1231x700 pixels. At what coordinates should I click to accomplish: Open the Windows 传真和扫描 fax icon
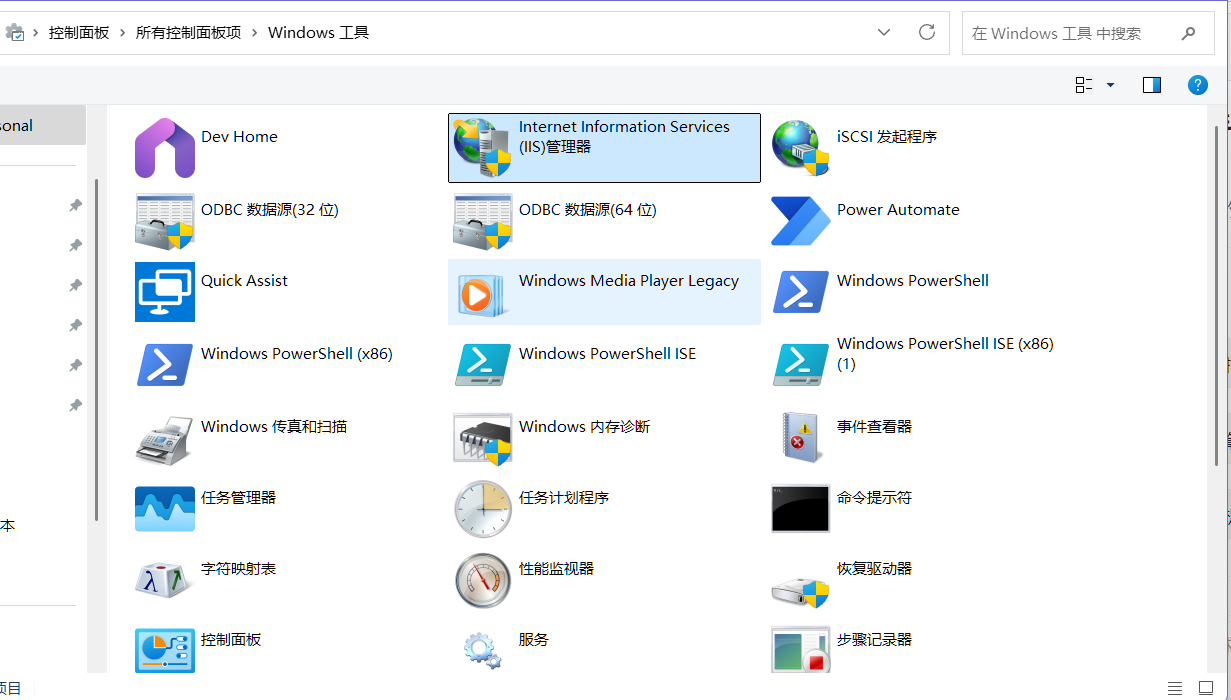(x=165, y=440)
